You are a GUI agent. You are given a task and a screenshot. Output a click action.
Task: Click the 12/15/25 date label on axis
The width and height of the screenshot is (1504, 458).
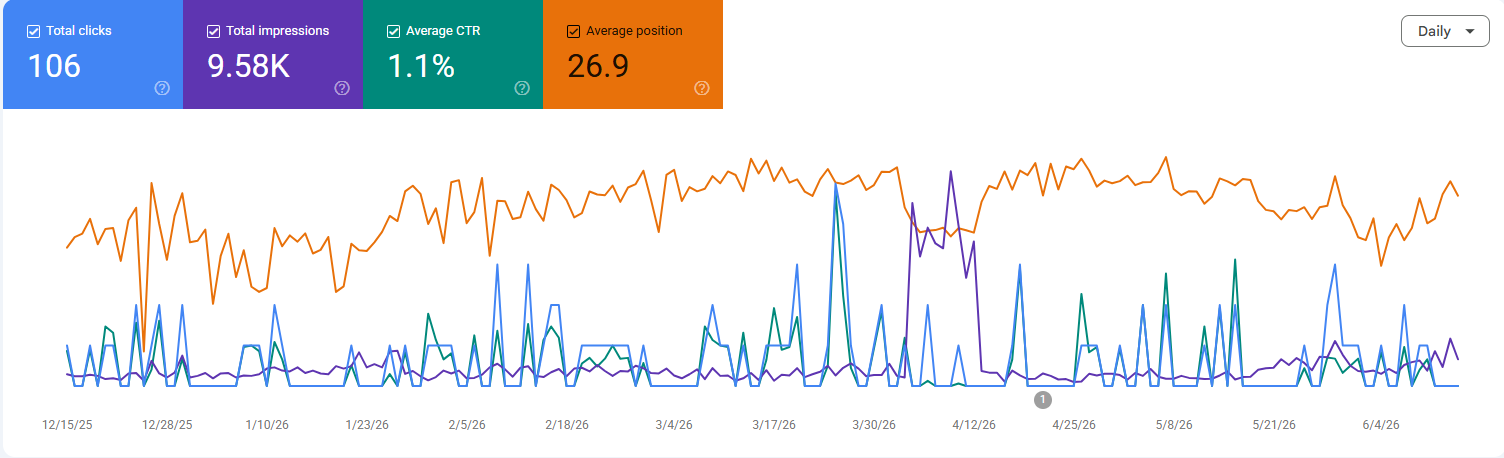[x=68, y=425]
